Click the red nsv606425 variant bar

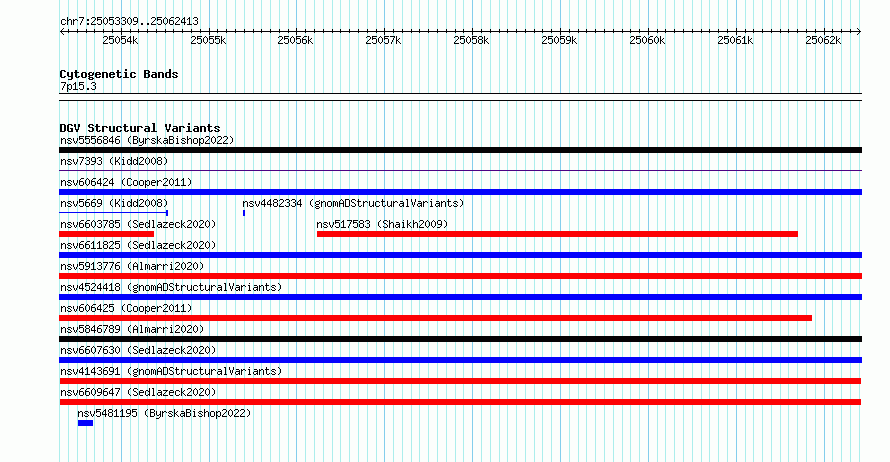tap(435, 318)
